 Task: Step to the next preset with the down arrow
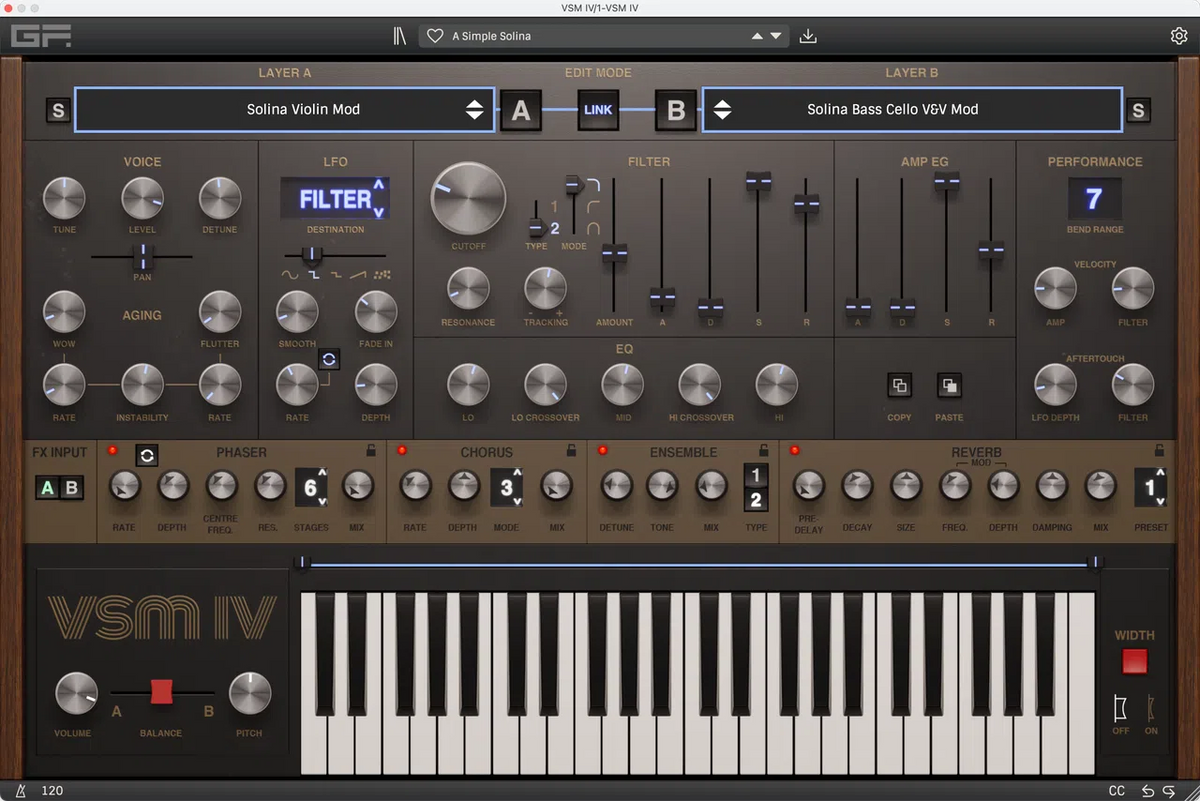tap(777, 35)
